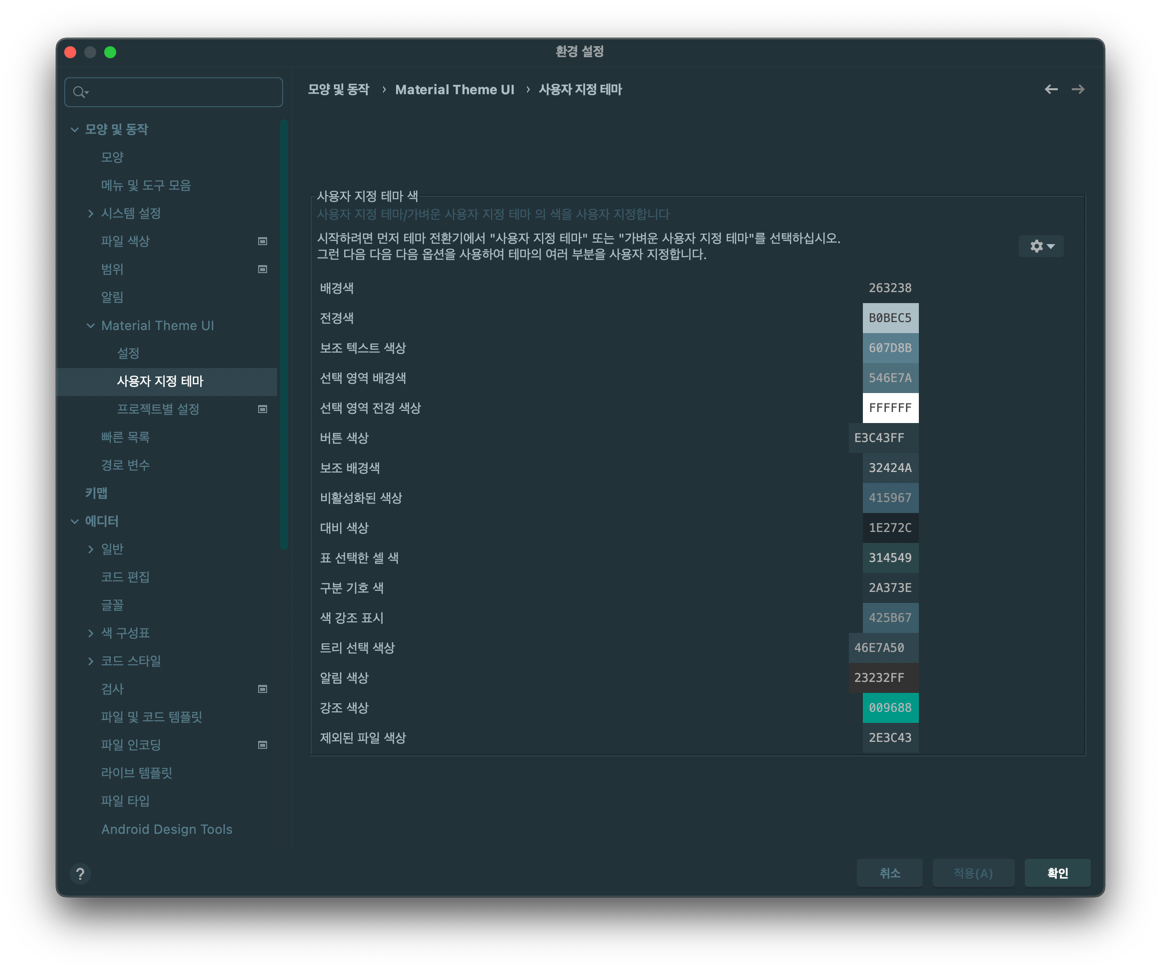Open Material Theme UI from the breadcrumb

455,89
